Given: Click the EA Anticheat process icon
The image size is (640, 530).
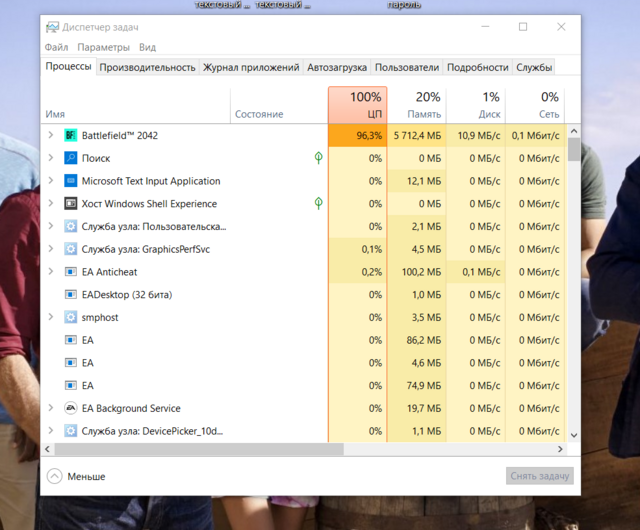Looking at the screenshot, I should point(71,271).
